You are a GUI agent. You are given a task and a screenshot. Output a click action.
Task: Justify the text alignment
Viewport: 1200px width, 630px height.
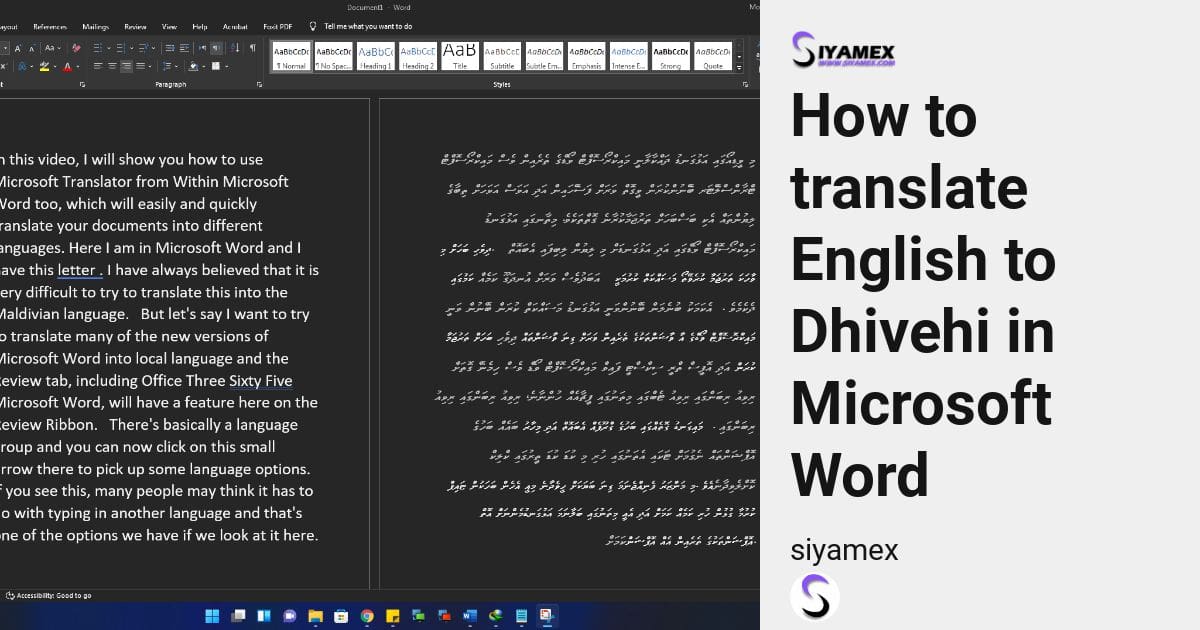click(141, 65)
